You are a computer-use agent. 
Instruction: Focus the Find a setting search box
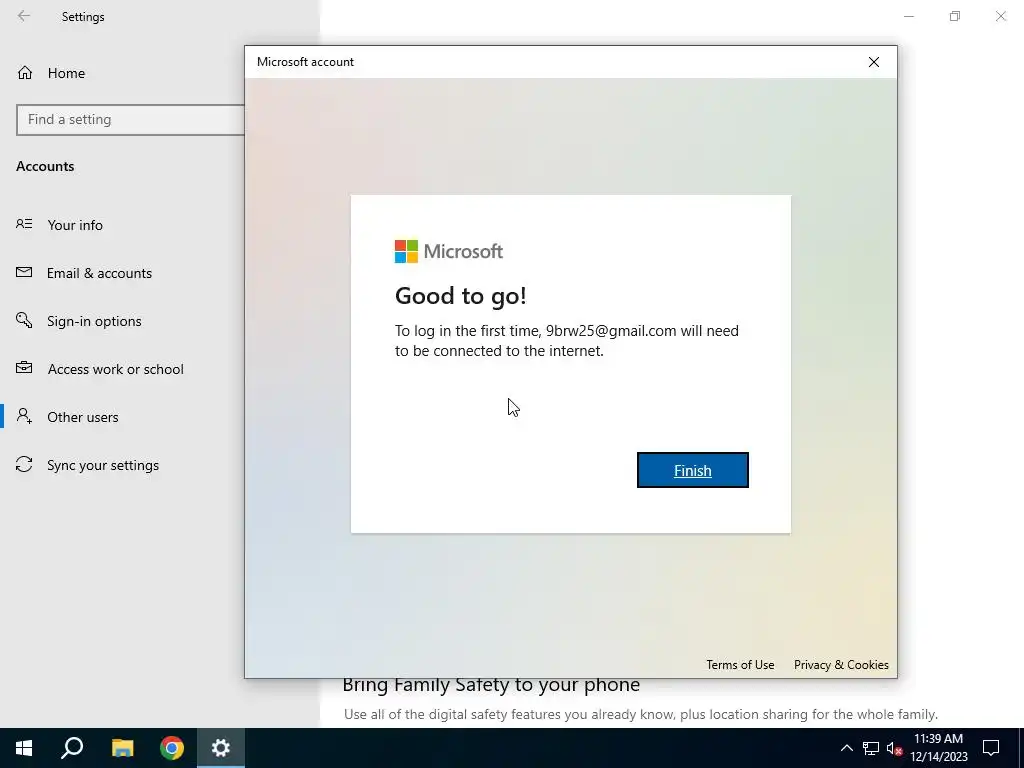click(131, 120)
